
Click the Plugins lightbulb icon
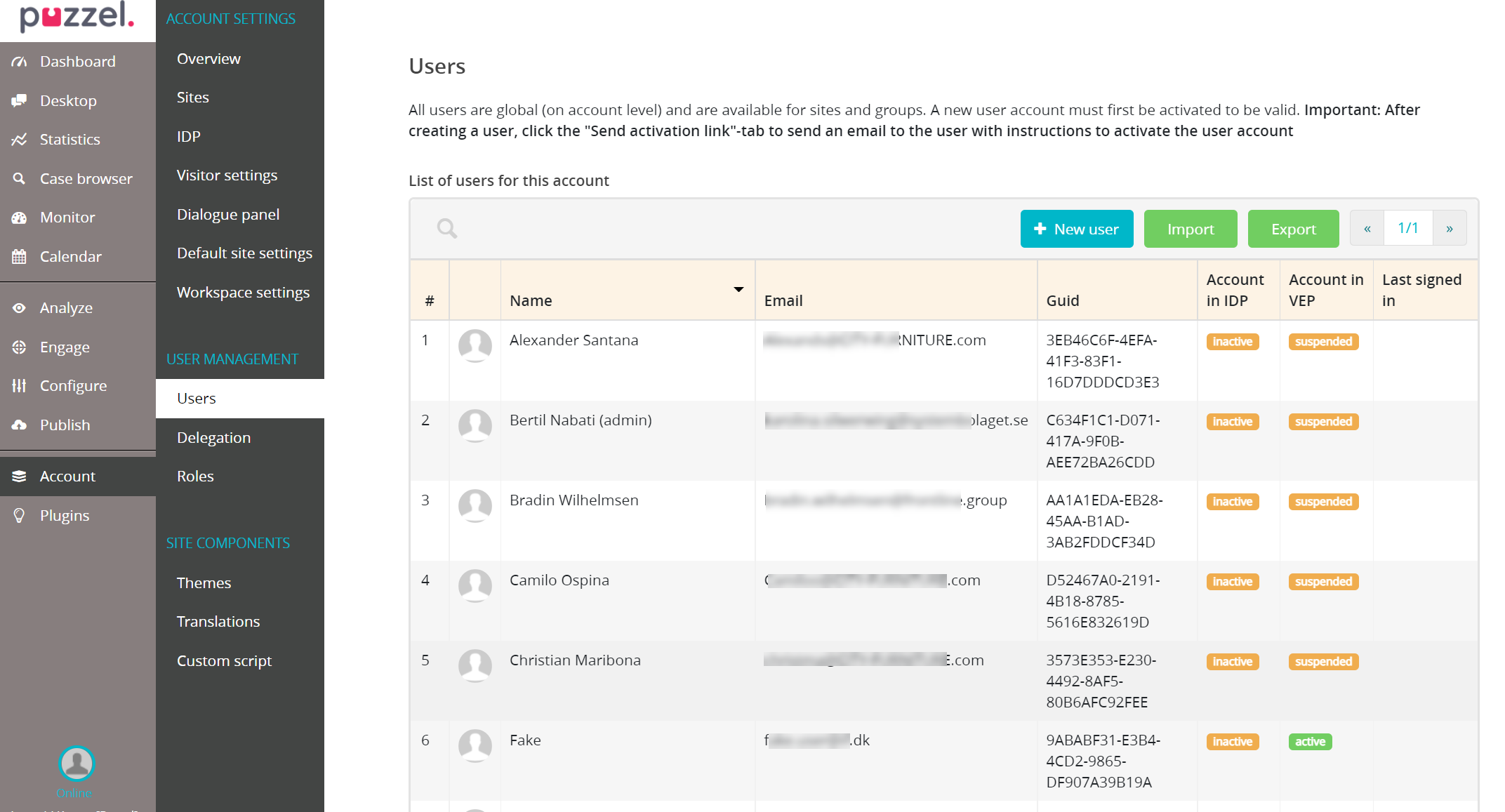pos(19,516)
